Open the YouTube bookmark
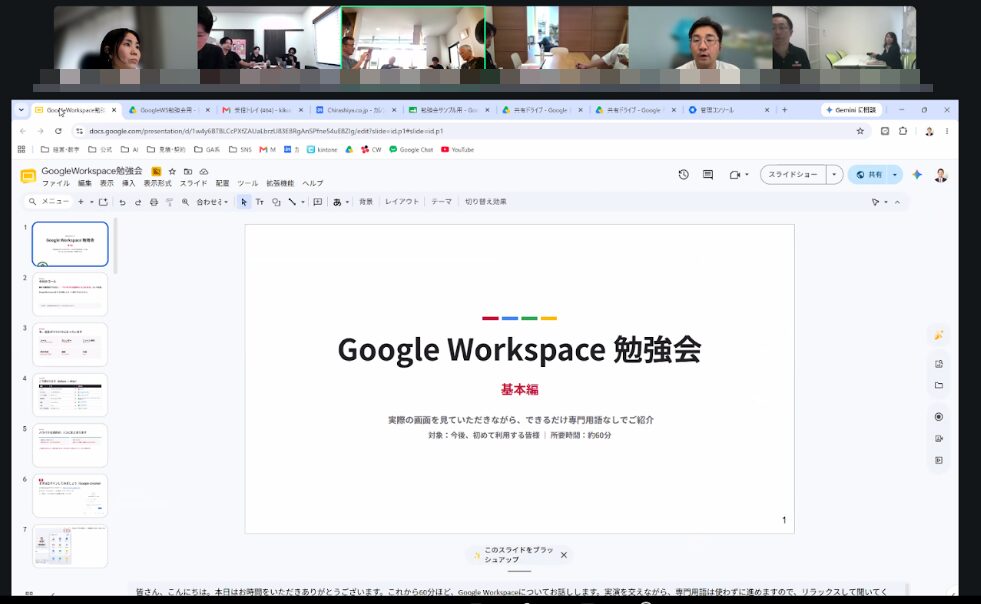 [x=457, y=150]
